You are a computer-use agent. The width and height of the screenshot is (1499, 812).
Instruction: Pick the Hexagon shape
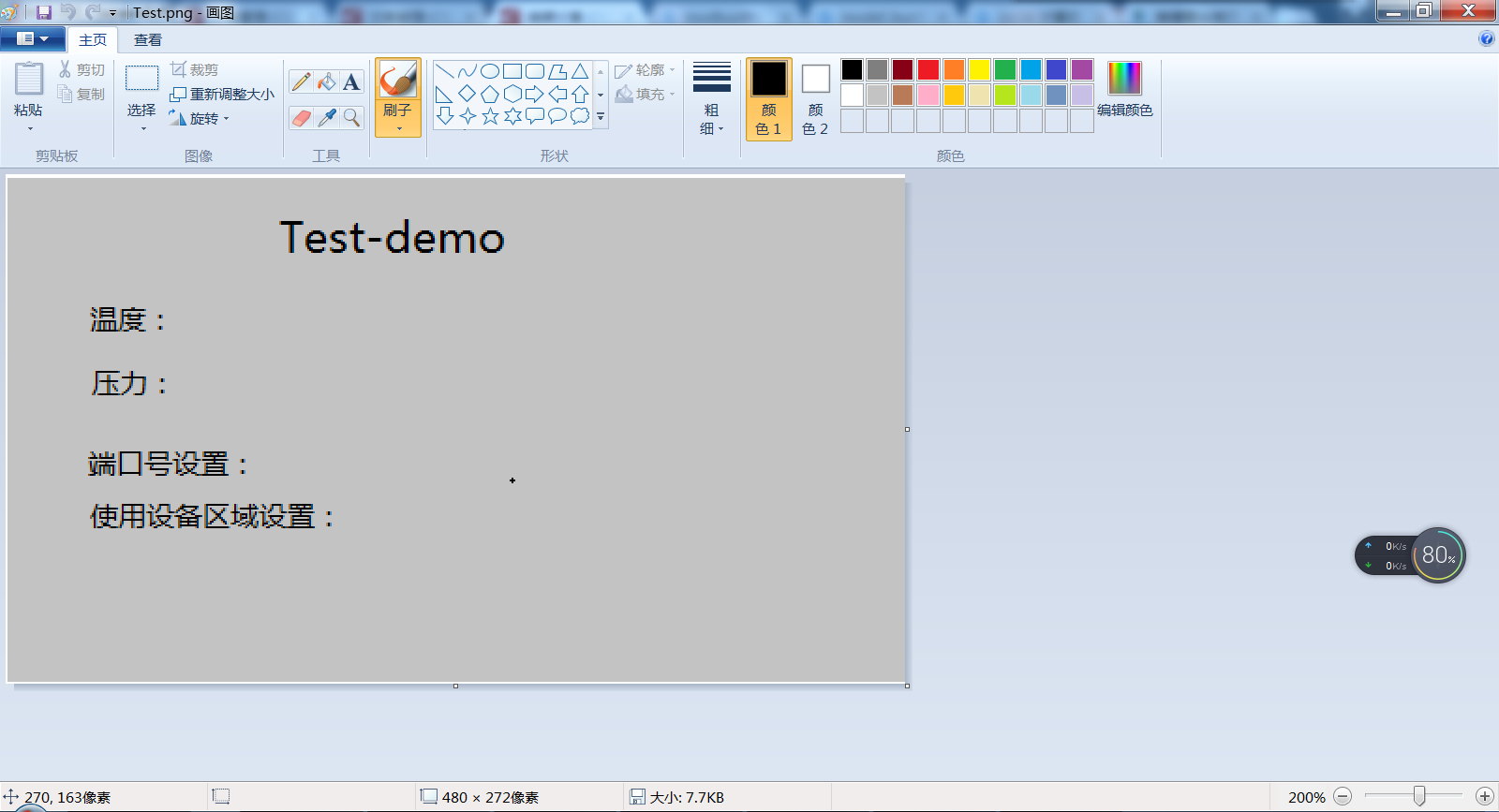click(512, 94)
